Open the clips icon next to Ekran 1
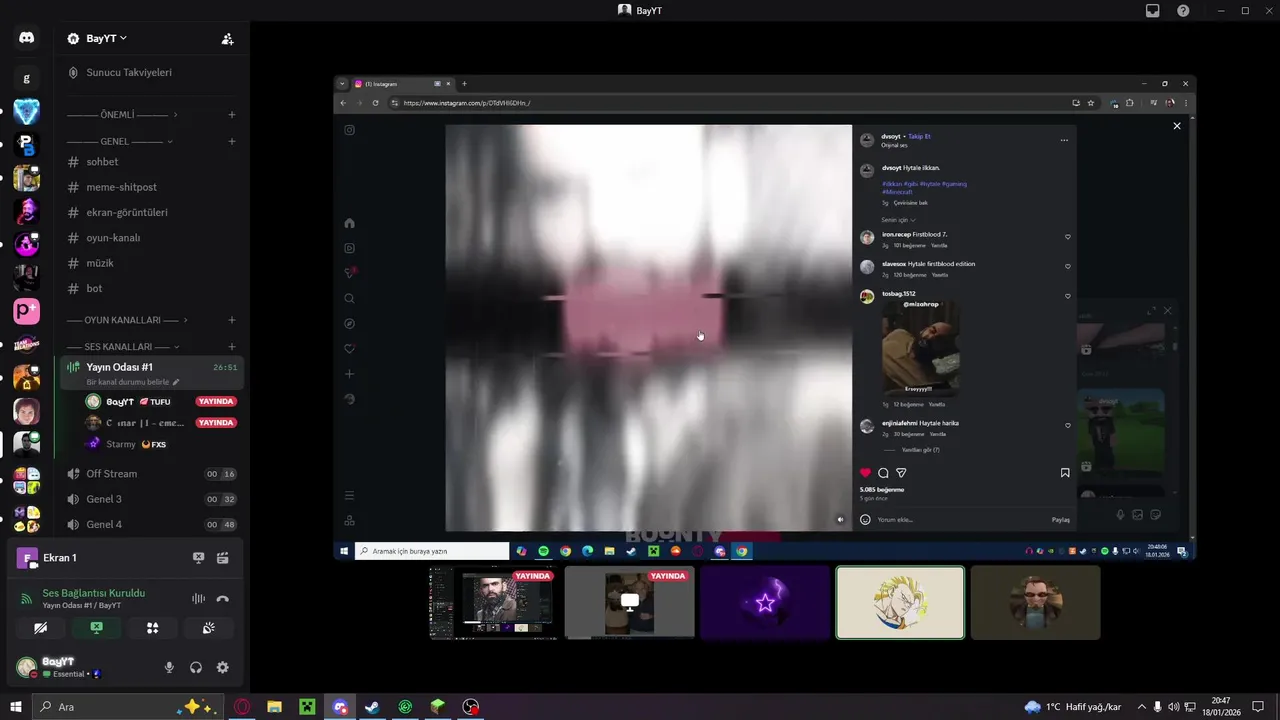 [x=222, y=558]
